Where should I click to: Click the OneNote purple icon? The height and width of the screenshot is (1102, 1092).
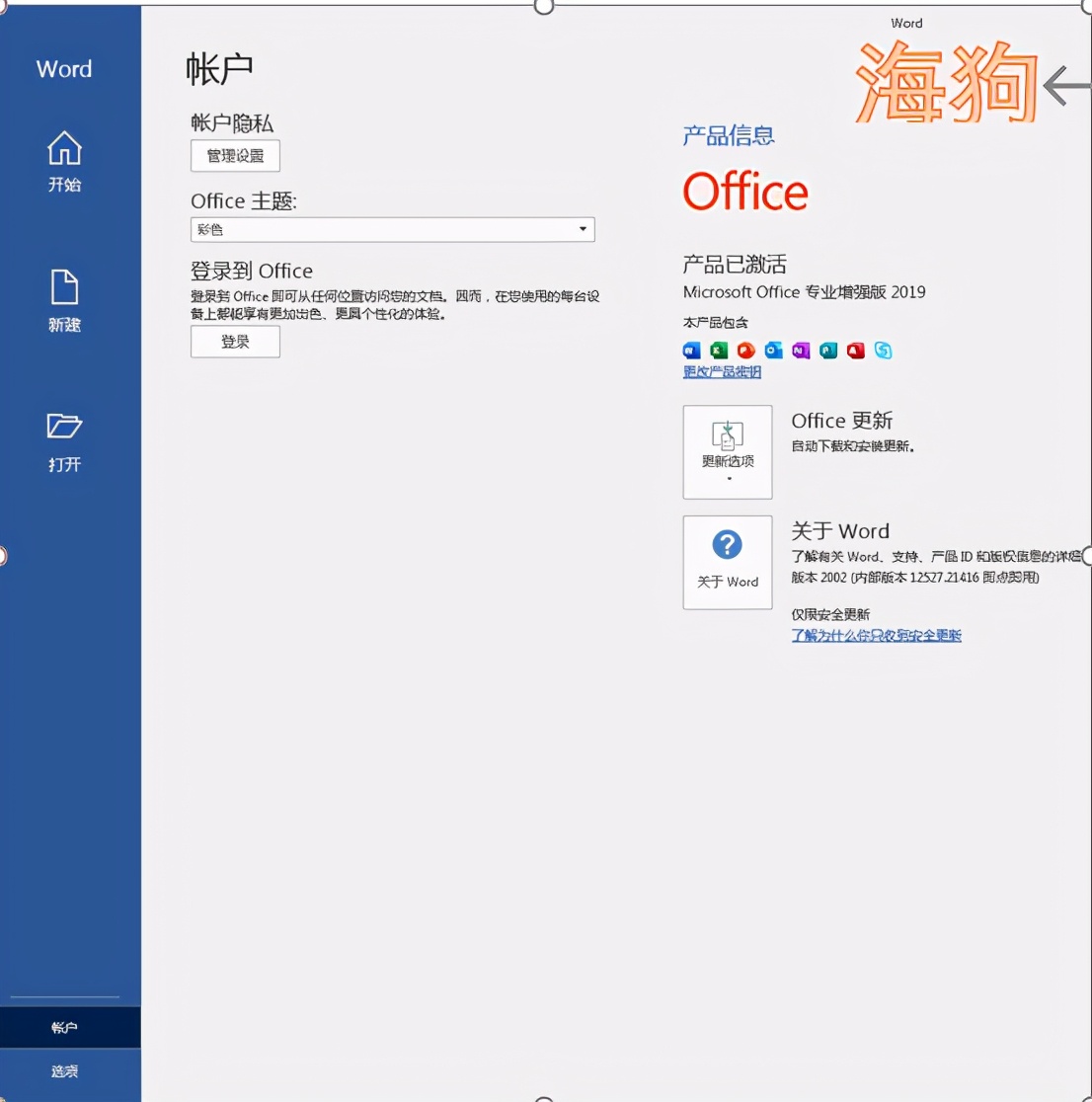tap(801, 350)
